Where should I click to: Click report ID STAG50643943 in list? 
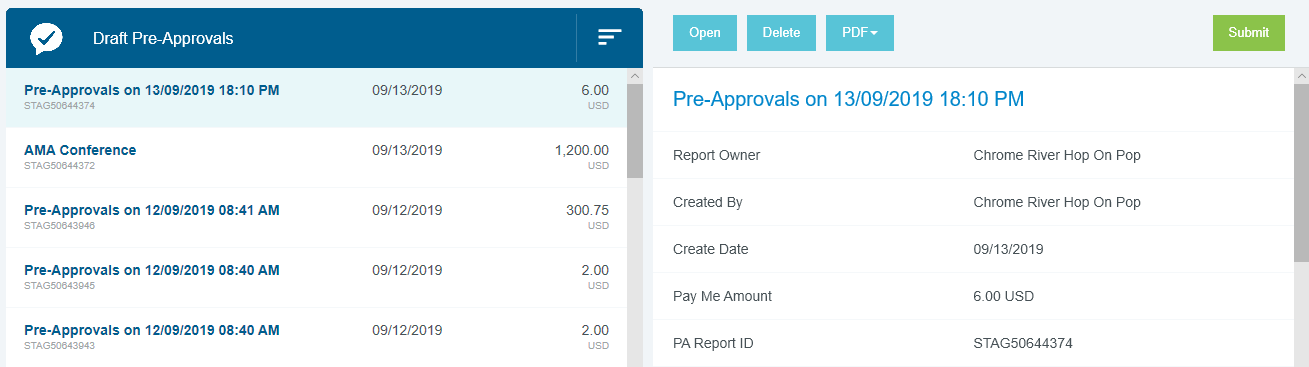pyautogui.click(x=59, y=346)
